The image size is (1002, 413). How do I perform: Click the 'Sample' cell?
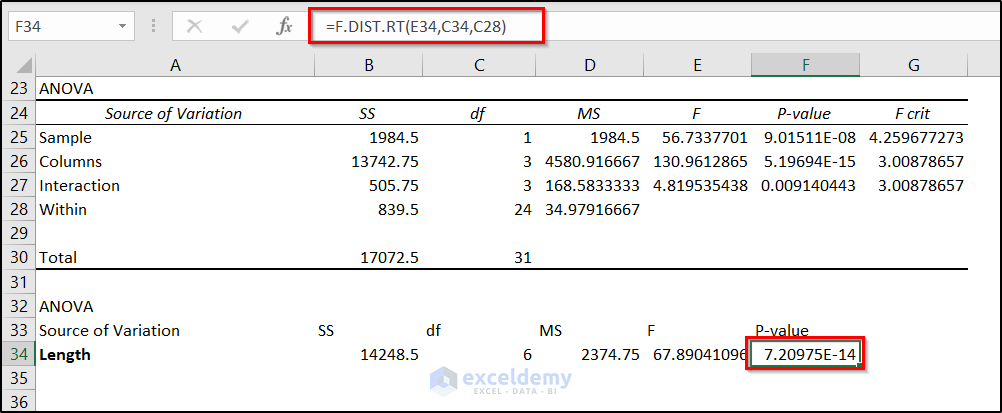coord(66,137)
